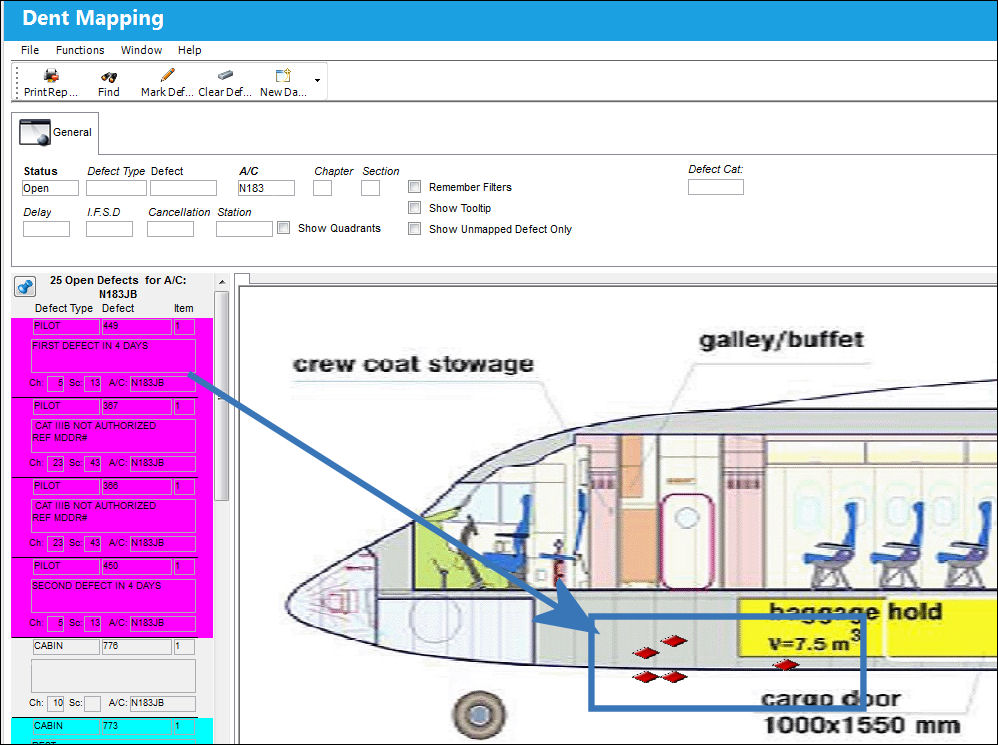This screenshot has height=745, width=998.
Task: Open the File menu
Action: [x=30, y=50]
